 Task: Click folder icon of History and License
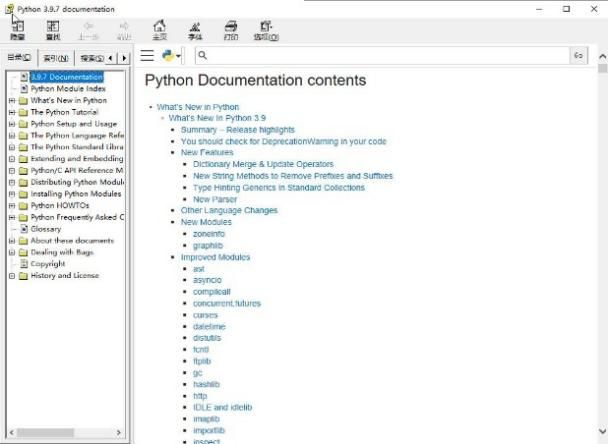coord(23,276)
